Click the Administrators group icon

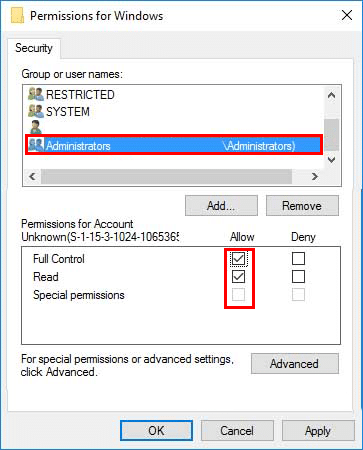click(x=36, y=145)
